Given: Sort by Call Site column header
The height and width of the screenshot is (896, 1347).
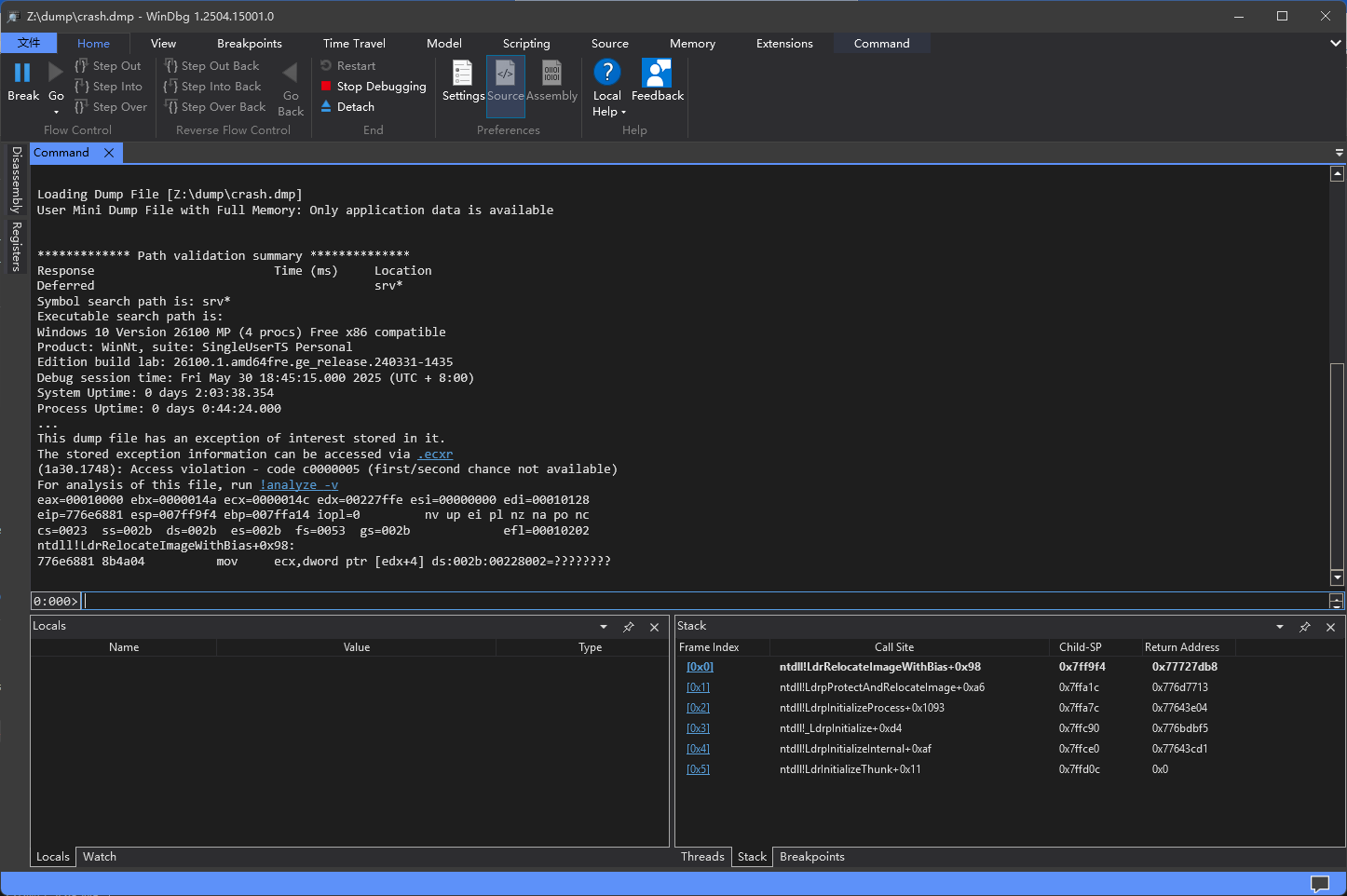Looking at the screenshot, I should coord(894,647).
